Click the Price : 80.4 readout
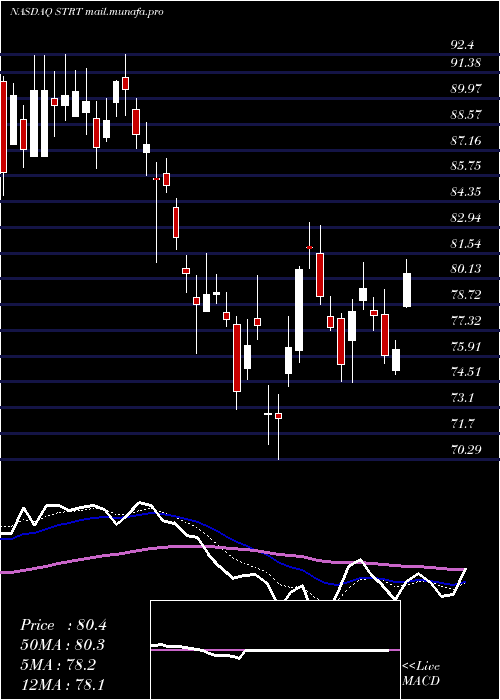 (63, 625)
